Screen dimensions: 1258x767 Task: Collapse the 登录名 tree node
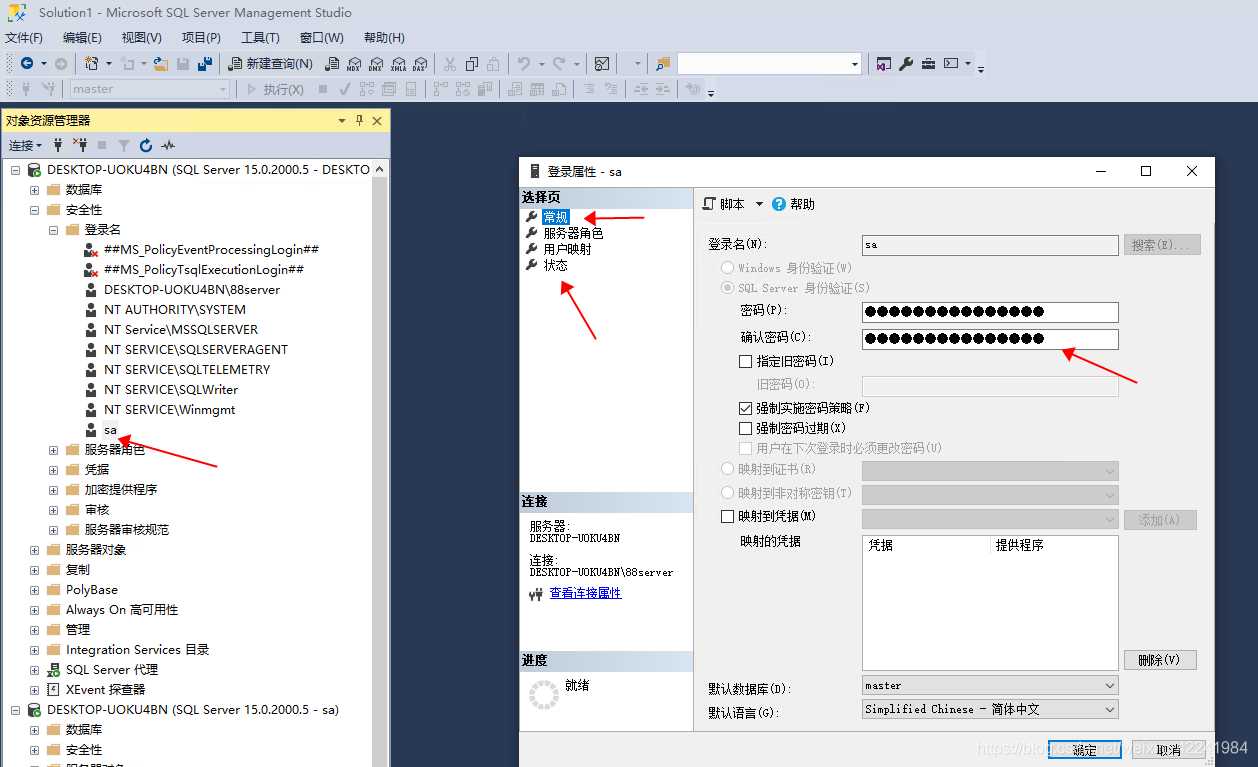click(x=54, y=230)
